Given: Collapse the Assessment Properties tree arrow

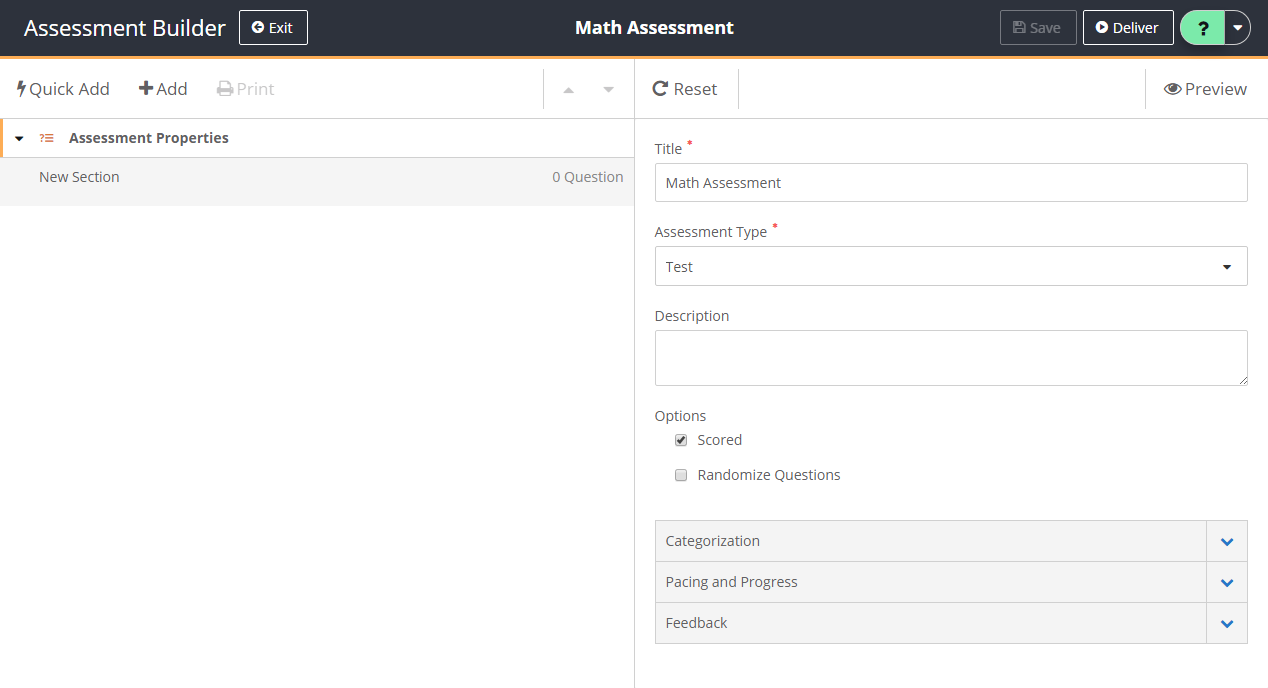Looking at the screenshot, I should click(x=19, y=138).
